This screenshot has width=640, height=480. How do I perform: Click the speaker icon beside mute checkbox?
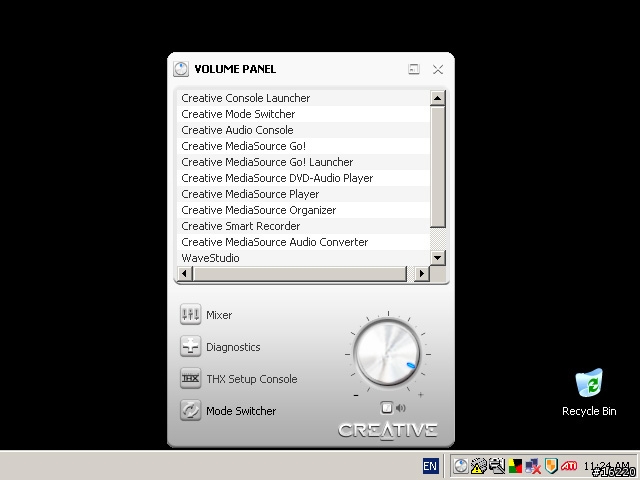pos(401,408)
